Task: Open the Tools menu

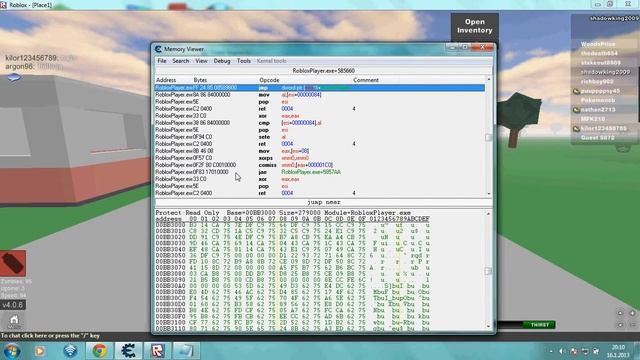Action: point(244,61)
